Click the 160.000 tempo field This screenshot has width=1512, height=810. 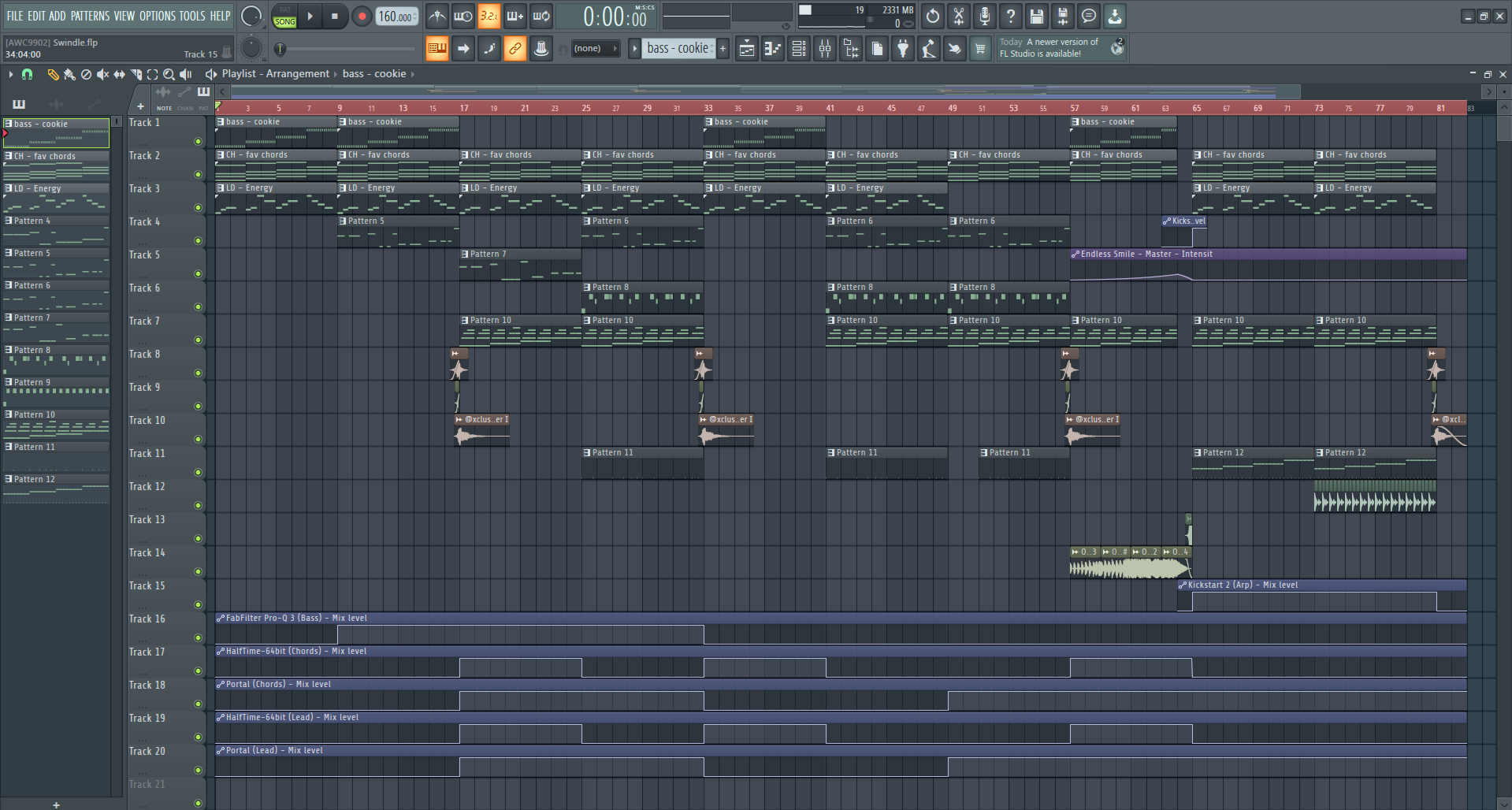pyautogui.click(x=396, y=17)
